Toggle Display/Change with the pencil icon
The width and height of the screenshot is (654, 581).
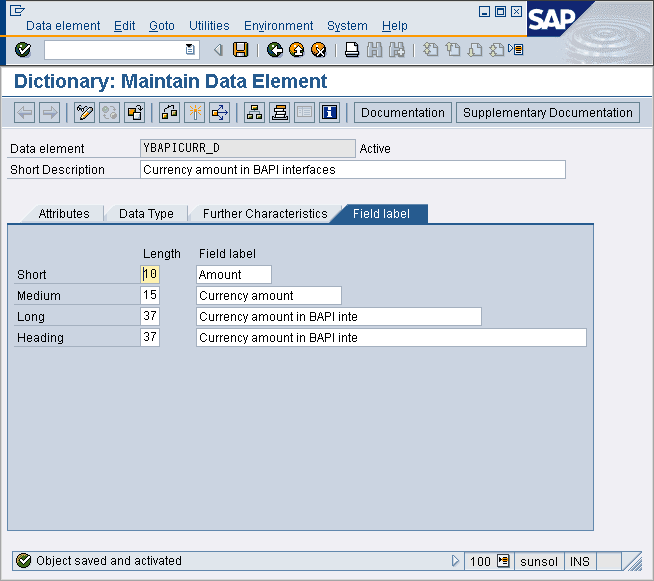pos(84,113)
